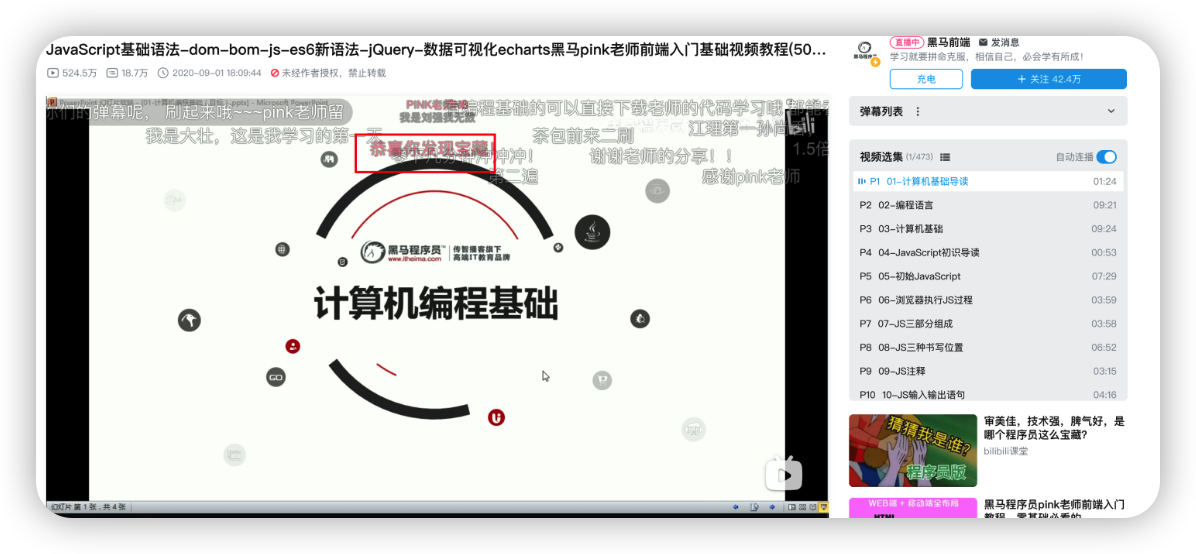
Task: Click the 关注 42.4万 follow button
Action: (1048, 79)
